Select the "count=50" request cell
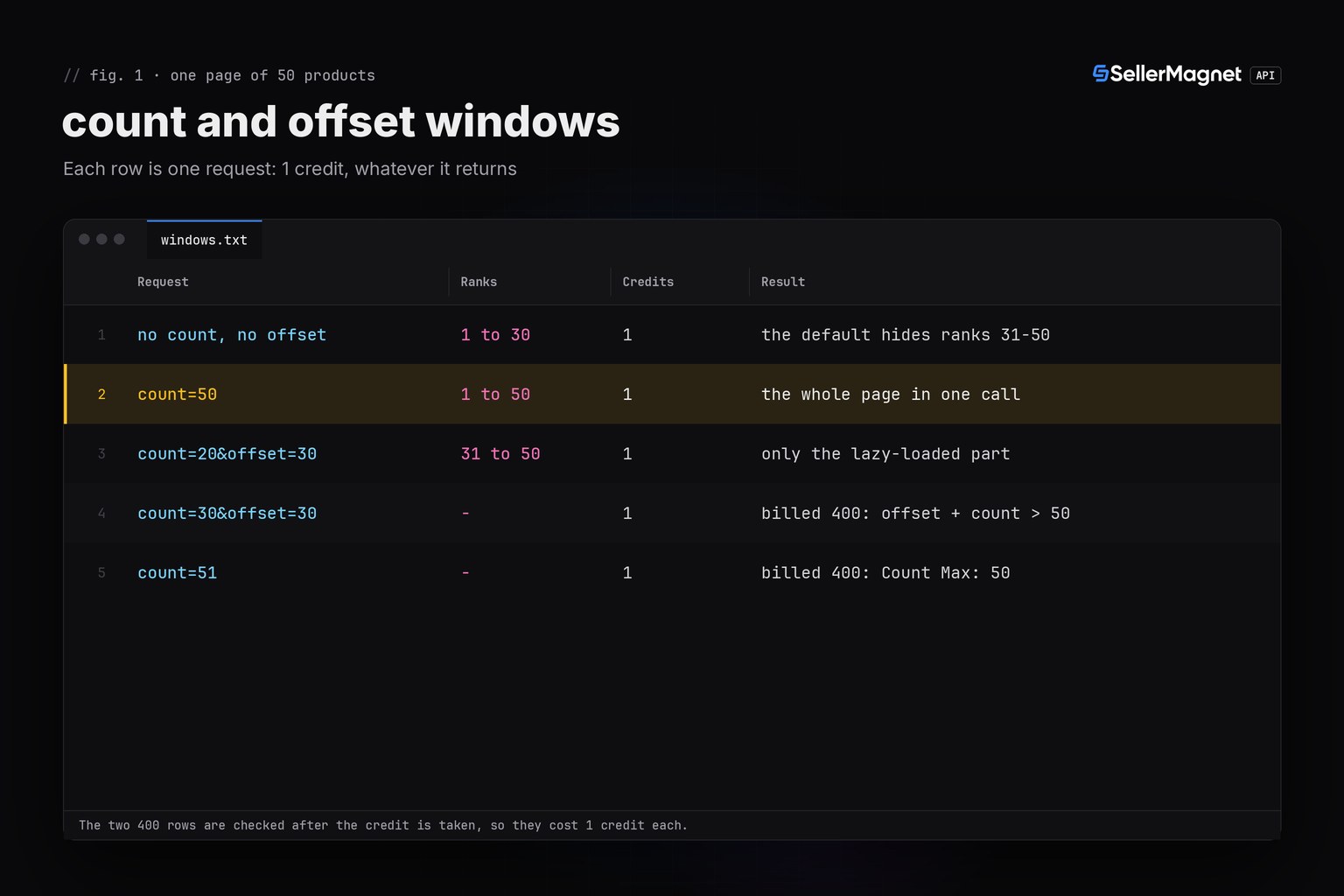1344x896 pixels. (178, 395)
